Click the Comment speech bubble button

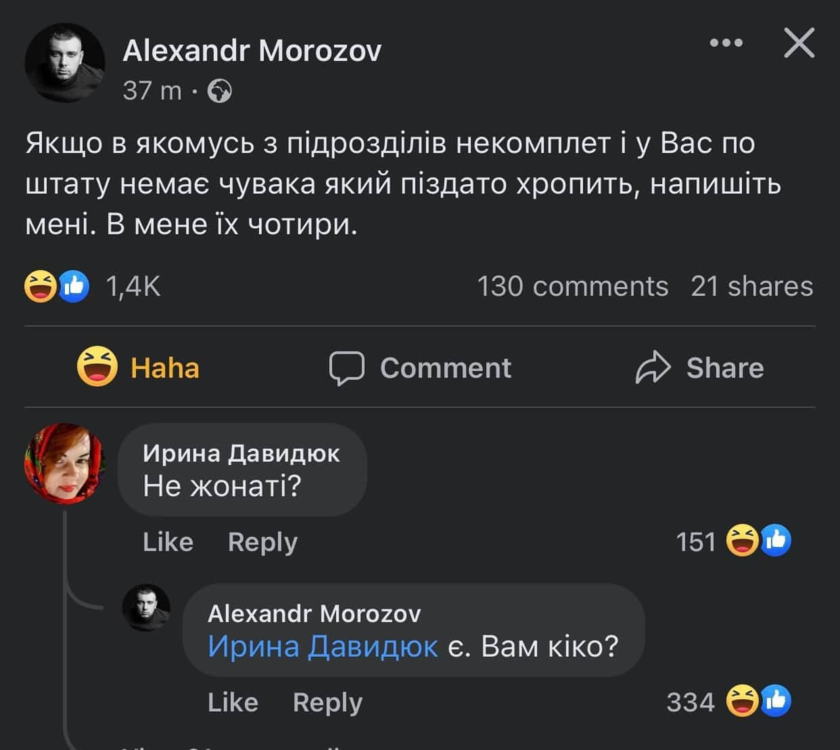420,367
